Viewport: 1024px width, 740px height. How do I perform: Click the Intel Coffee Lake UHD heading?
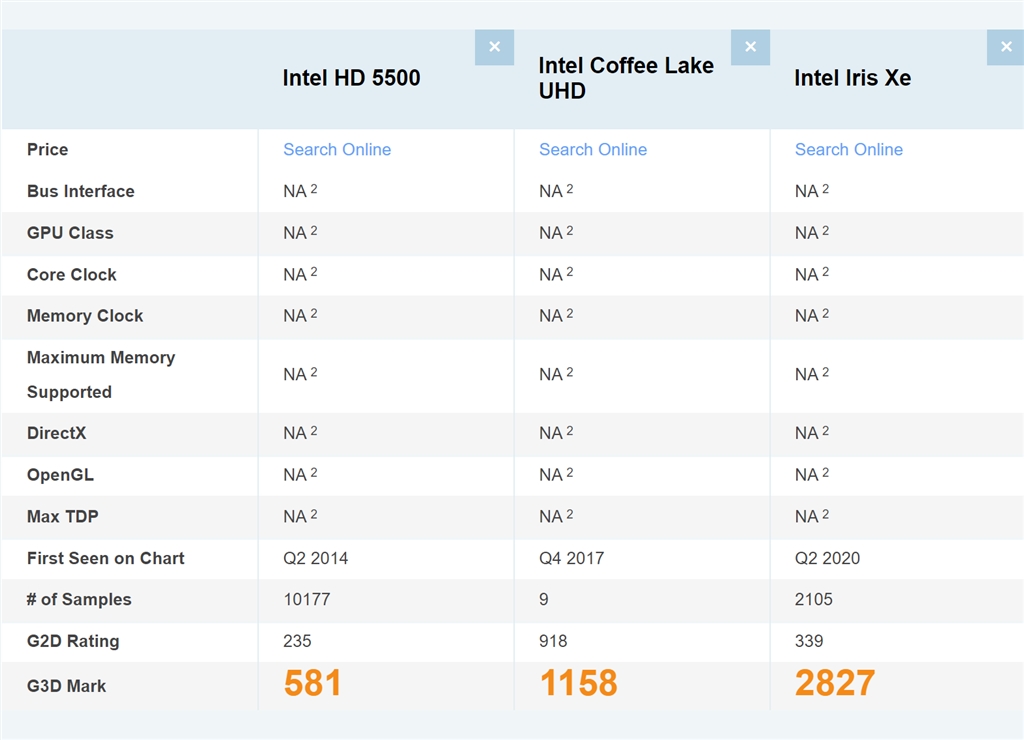point(626,78)
